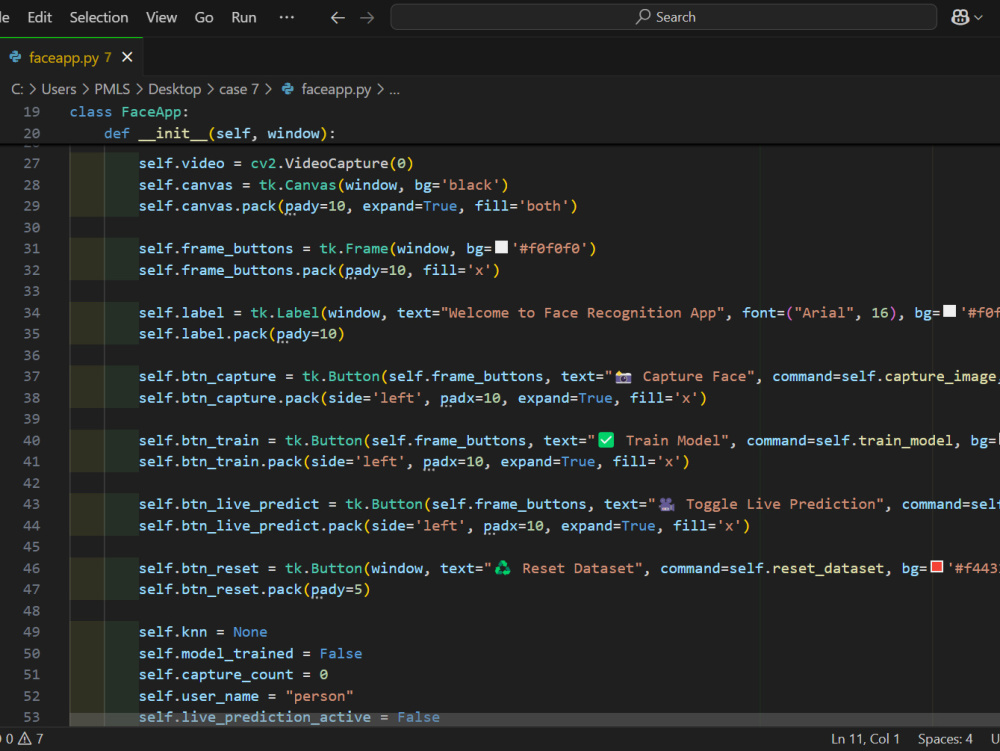Viewport: 1000px width, 751px height.
Task: Select the Users breadcrumb
Action: point(59,89)
